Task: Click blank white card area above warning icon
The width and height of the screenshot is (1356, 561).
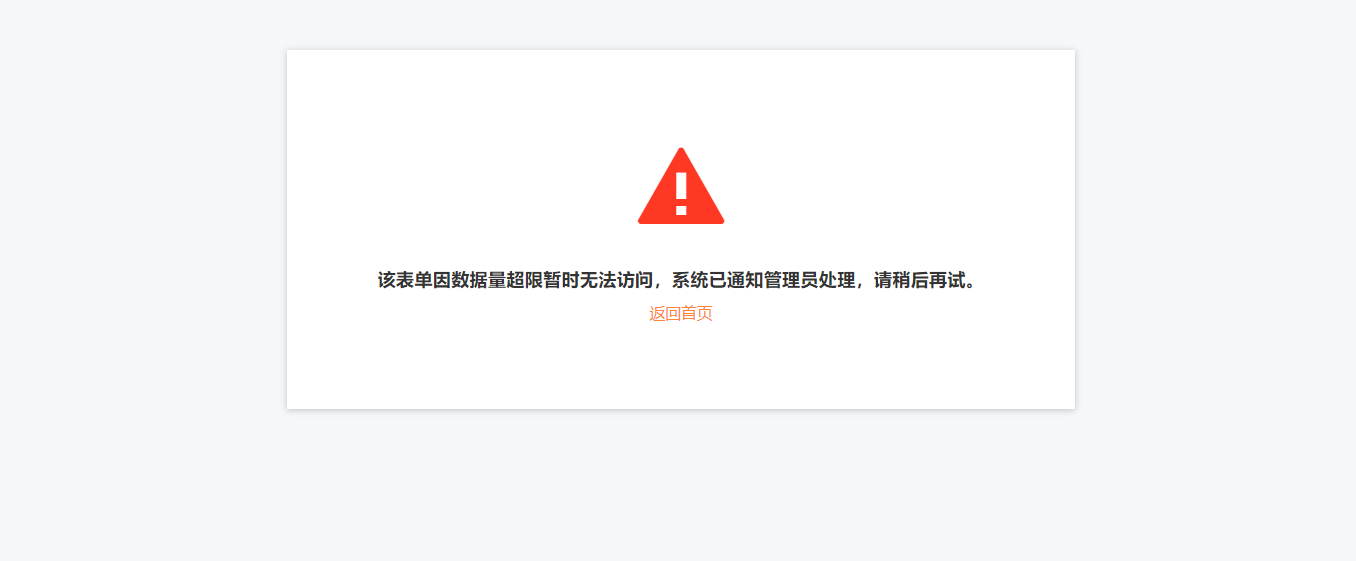Action: [x=681, y=95]
